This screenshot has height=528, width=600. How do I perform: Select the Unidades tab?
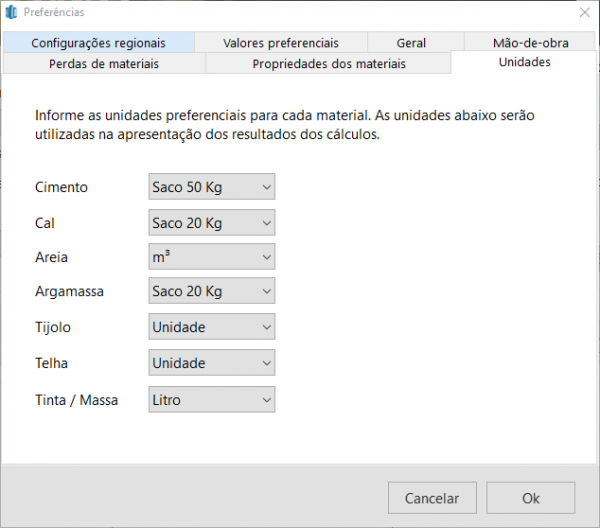click(x=524, y=62)
